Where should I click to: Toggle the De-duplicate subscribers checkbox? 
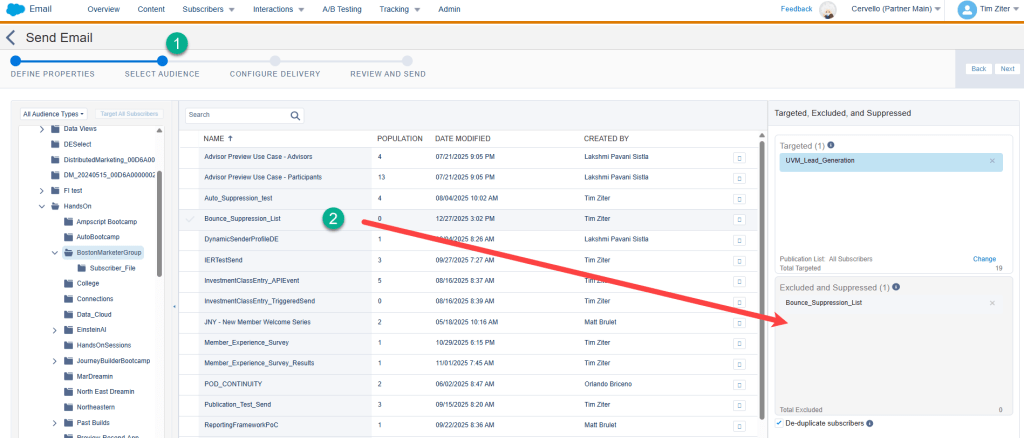(779, 423)
